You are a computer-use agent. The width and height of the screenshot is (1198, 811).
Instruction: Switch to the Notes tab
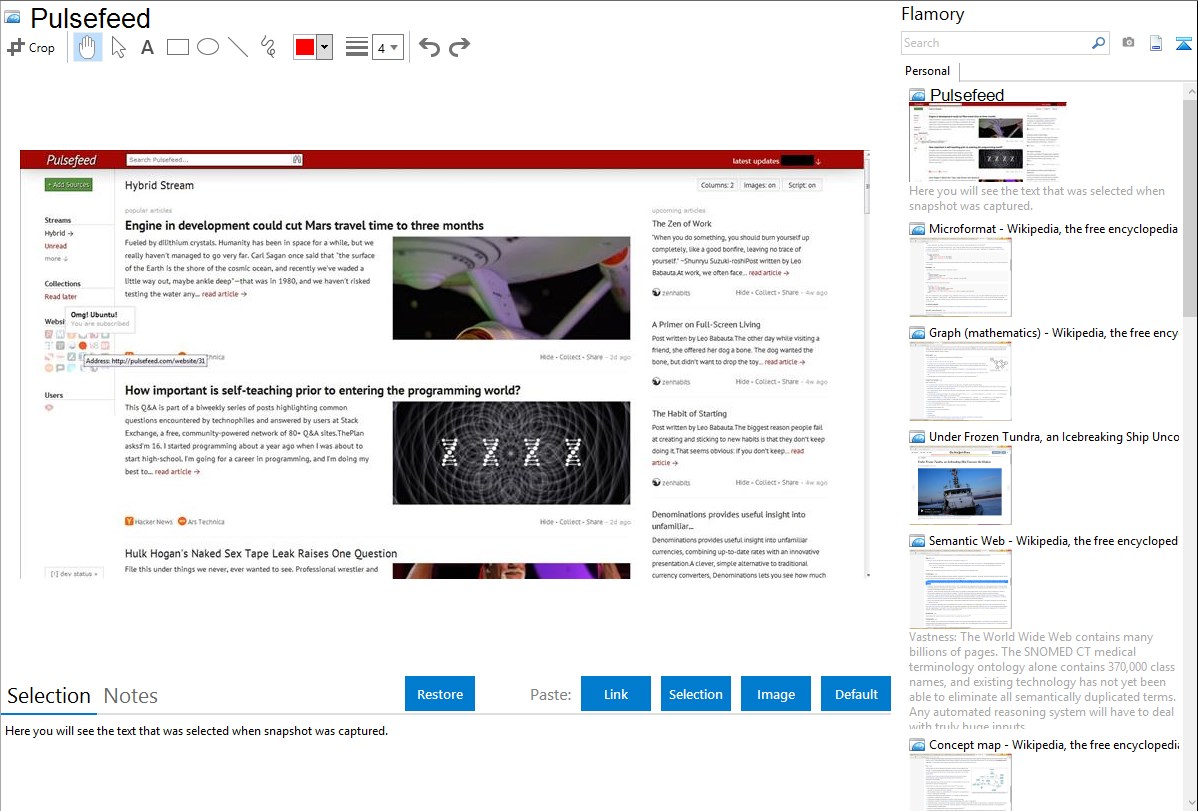[131, 696]
